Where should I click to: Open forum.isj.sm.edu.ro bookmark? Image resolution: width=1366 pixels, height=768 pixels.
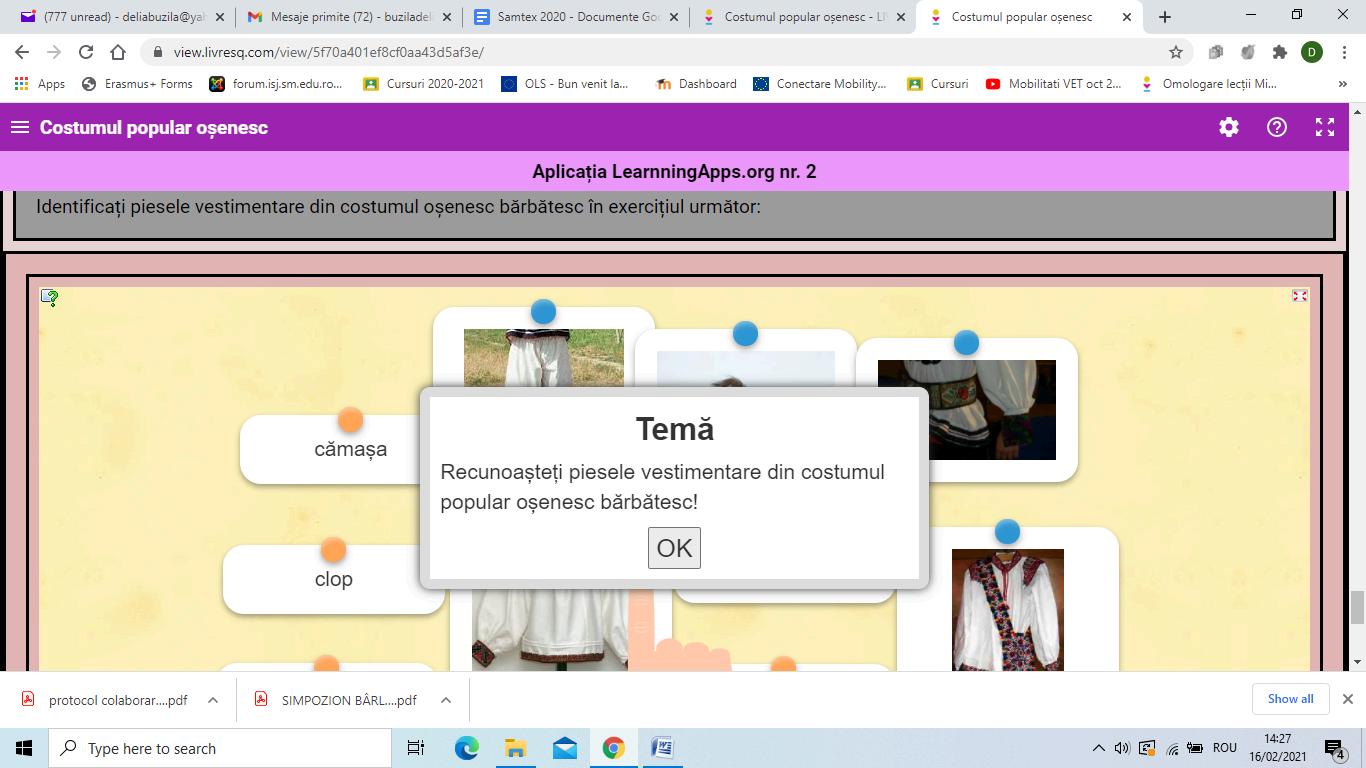coord(277,84)
